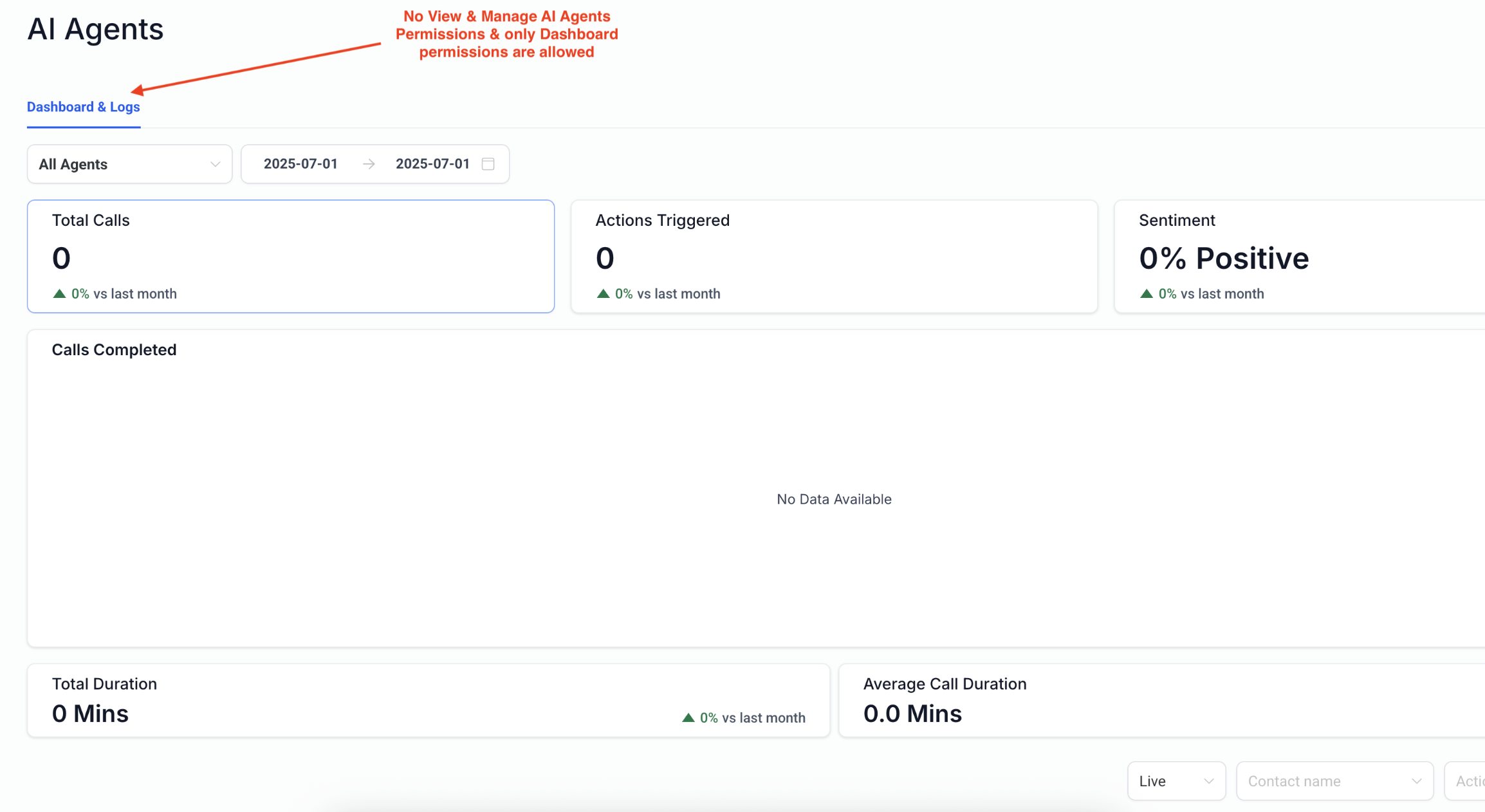Click up-arrow trend icon in Sentiment card
Image resolution: width=1485 pixels, height=812 pixels.
click(1147, 294)
